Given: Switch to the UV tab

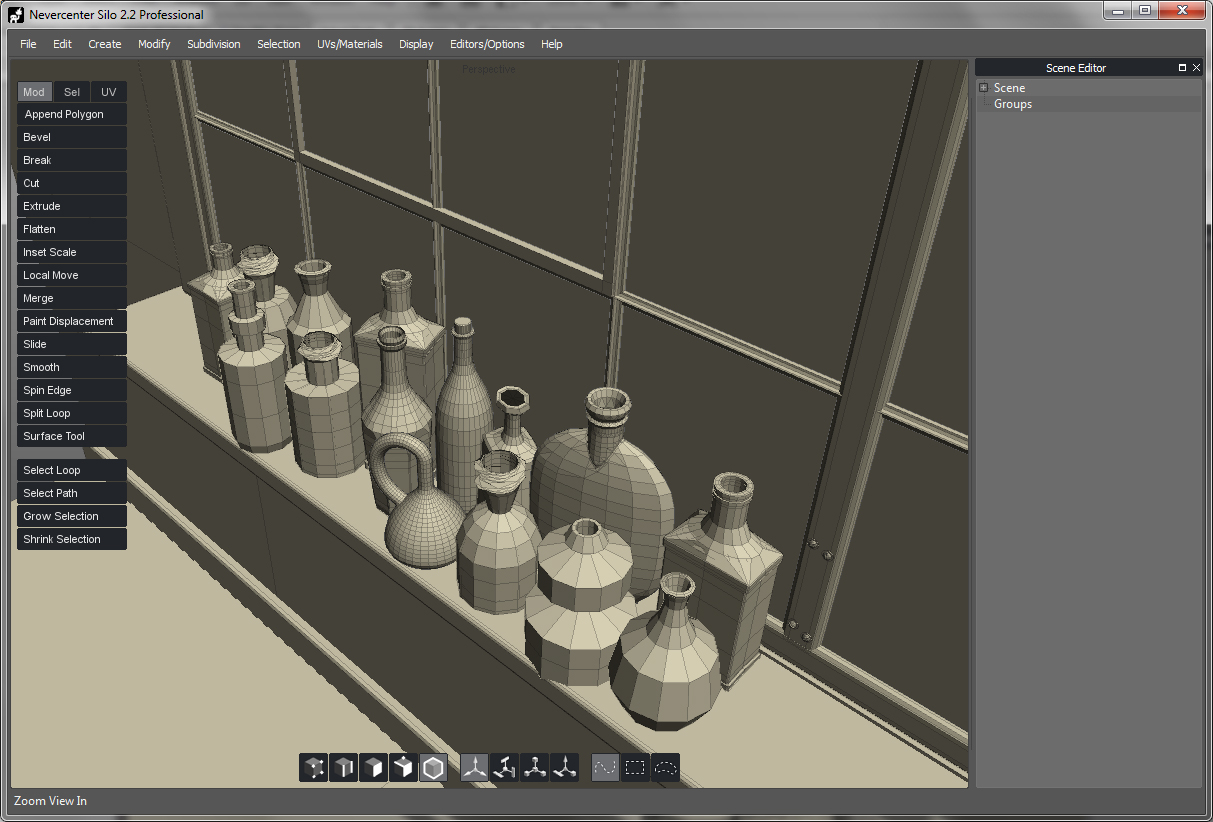Looking at the screenshot, I should [x=109, y=92].
